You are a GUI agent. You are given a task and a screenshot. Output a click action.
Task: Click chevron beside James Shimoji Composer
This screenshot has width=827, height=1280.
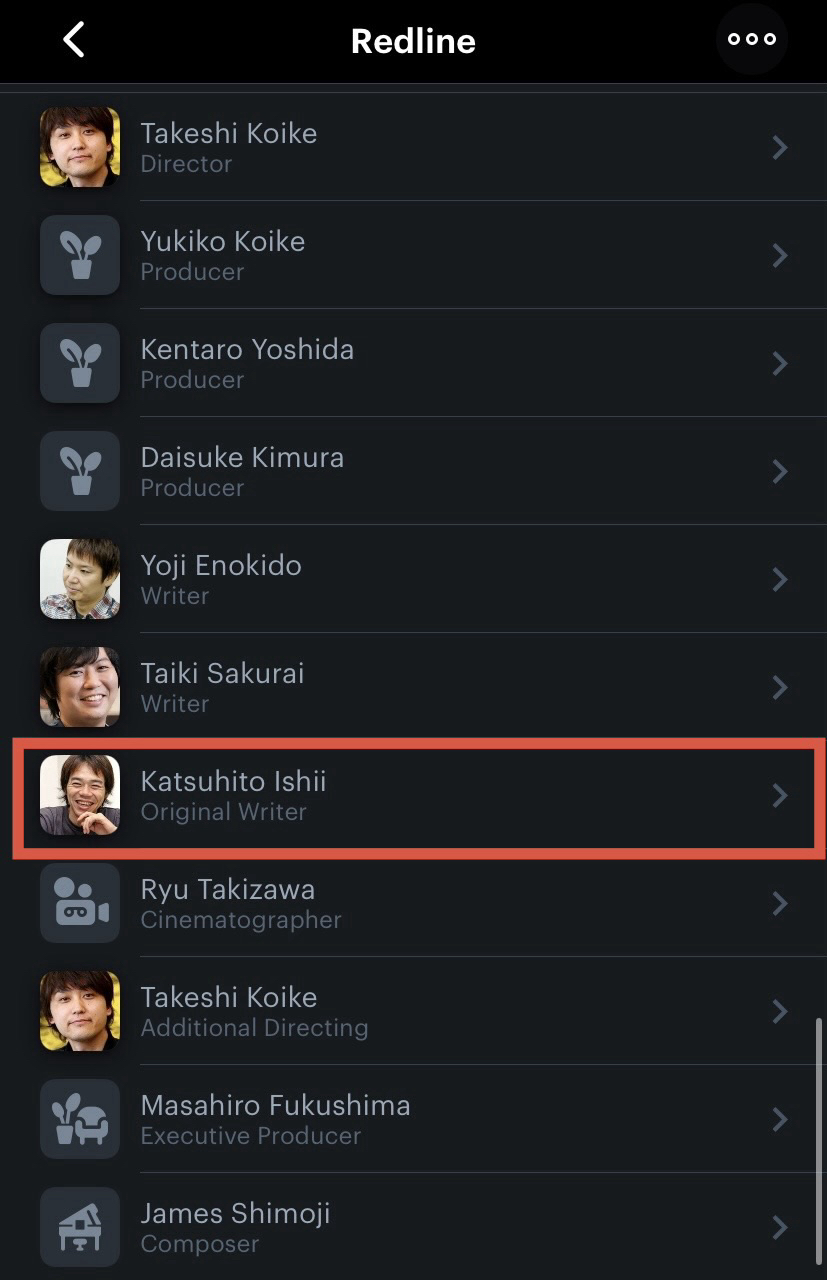point(780,1227)
